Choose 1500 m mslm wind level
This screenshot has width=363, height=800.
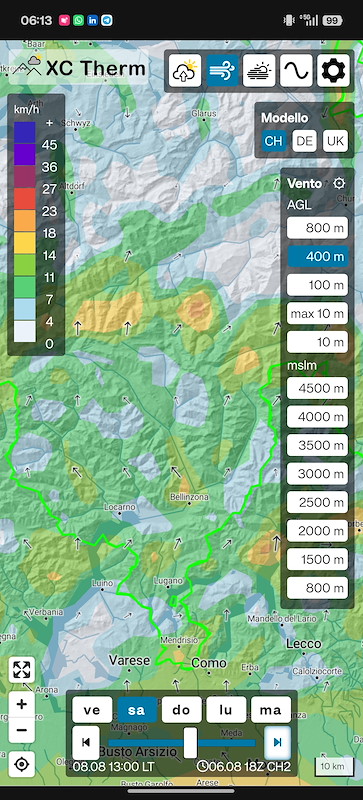click(x=317, y=559)
